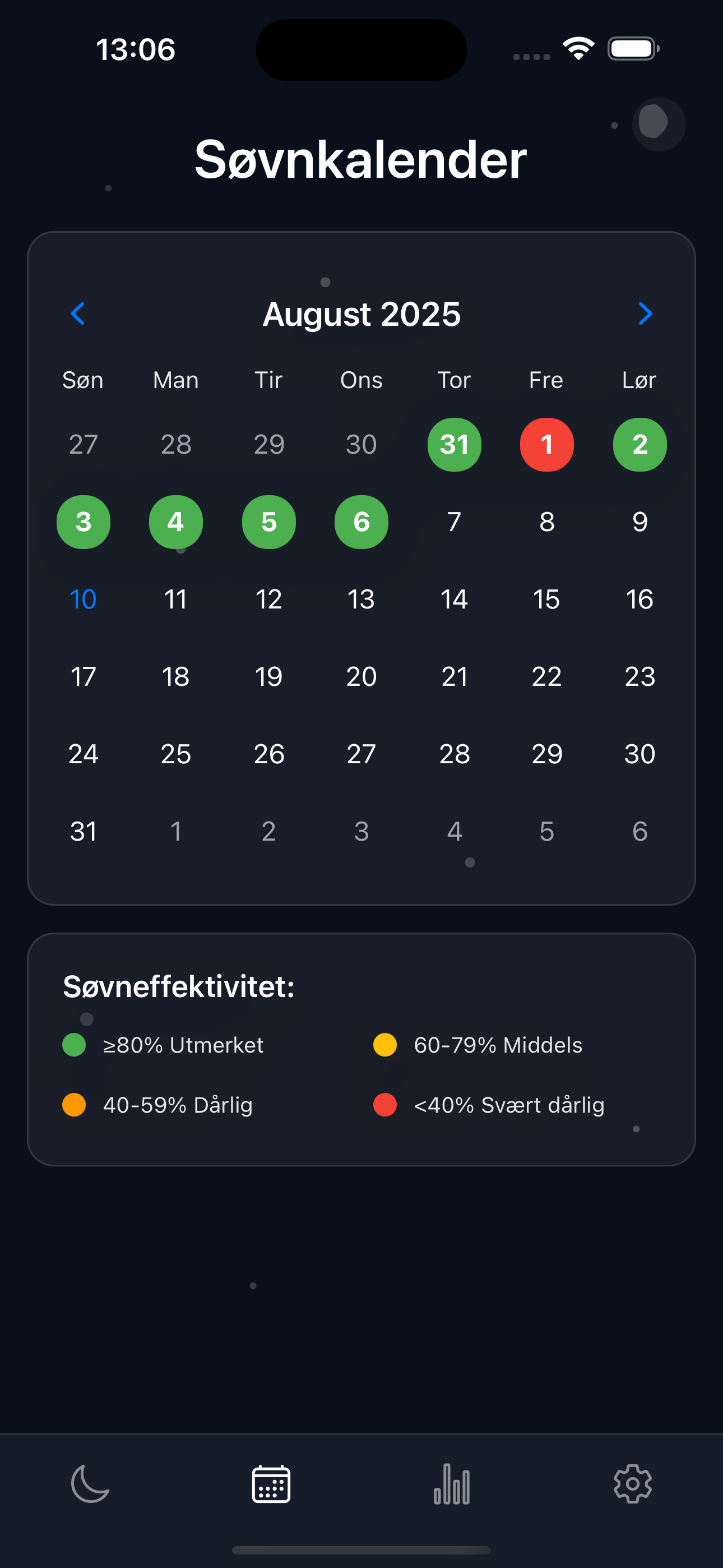Tap the orange Dårlig legend dot
The image size is (723, 1568).
74,1104
